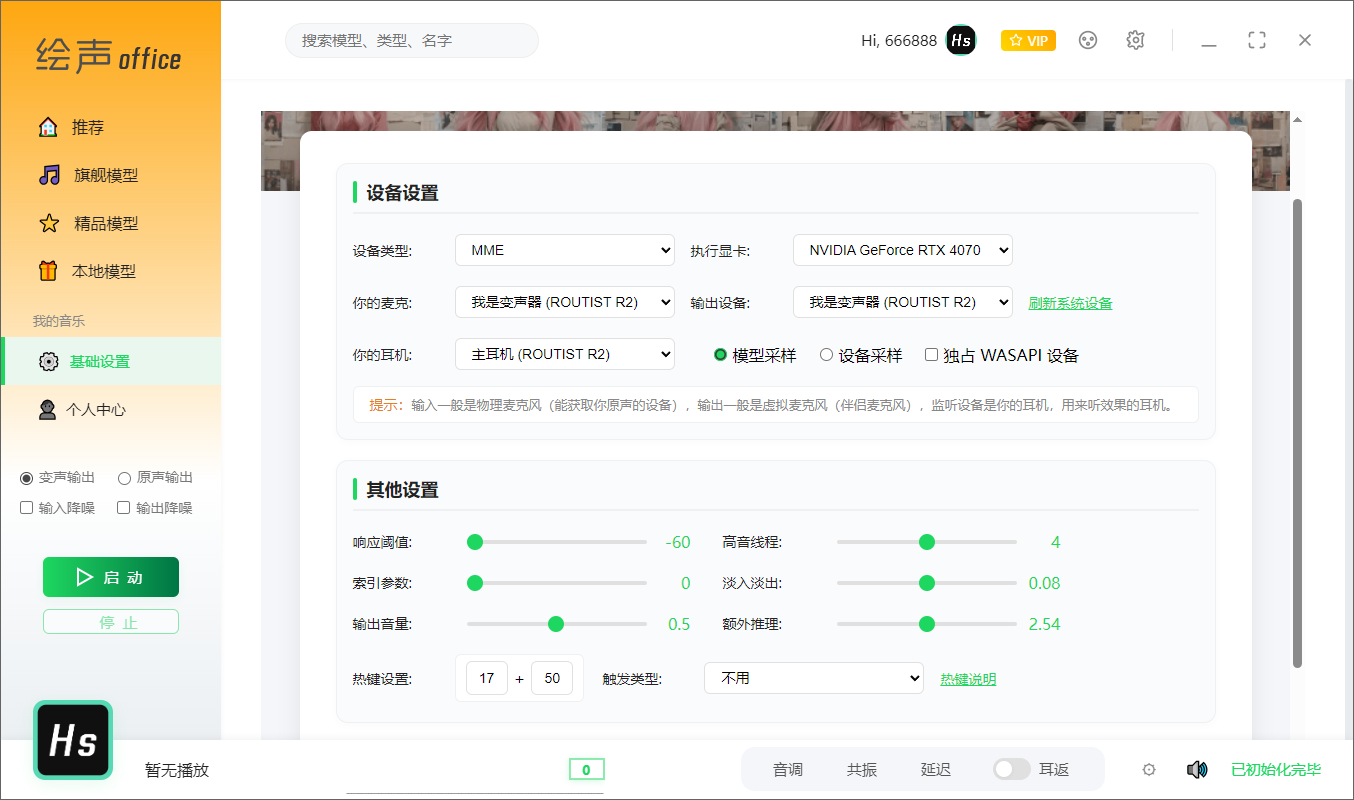The height and width of the screenshot is (800, 1354).
Task: Click the small gear icon in bottom bar
Action: coord(1149,769)
